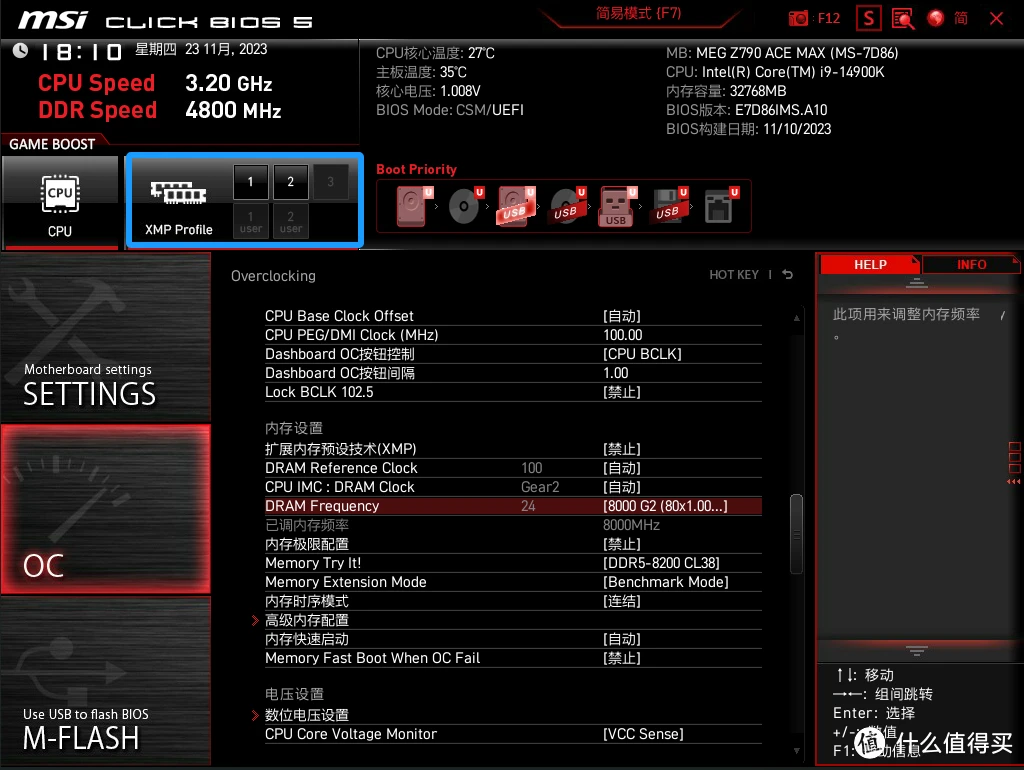This screenshot has width=1024, height=770.
Task: Open 内存时序模式 setting
Action: click(513, 601)
